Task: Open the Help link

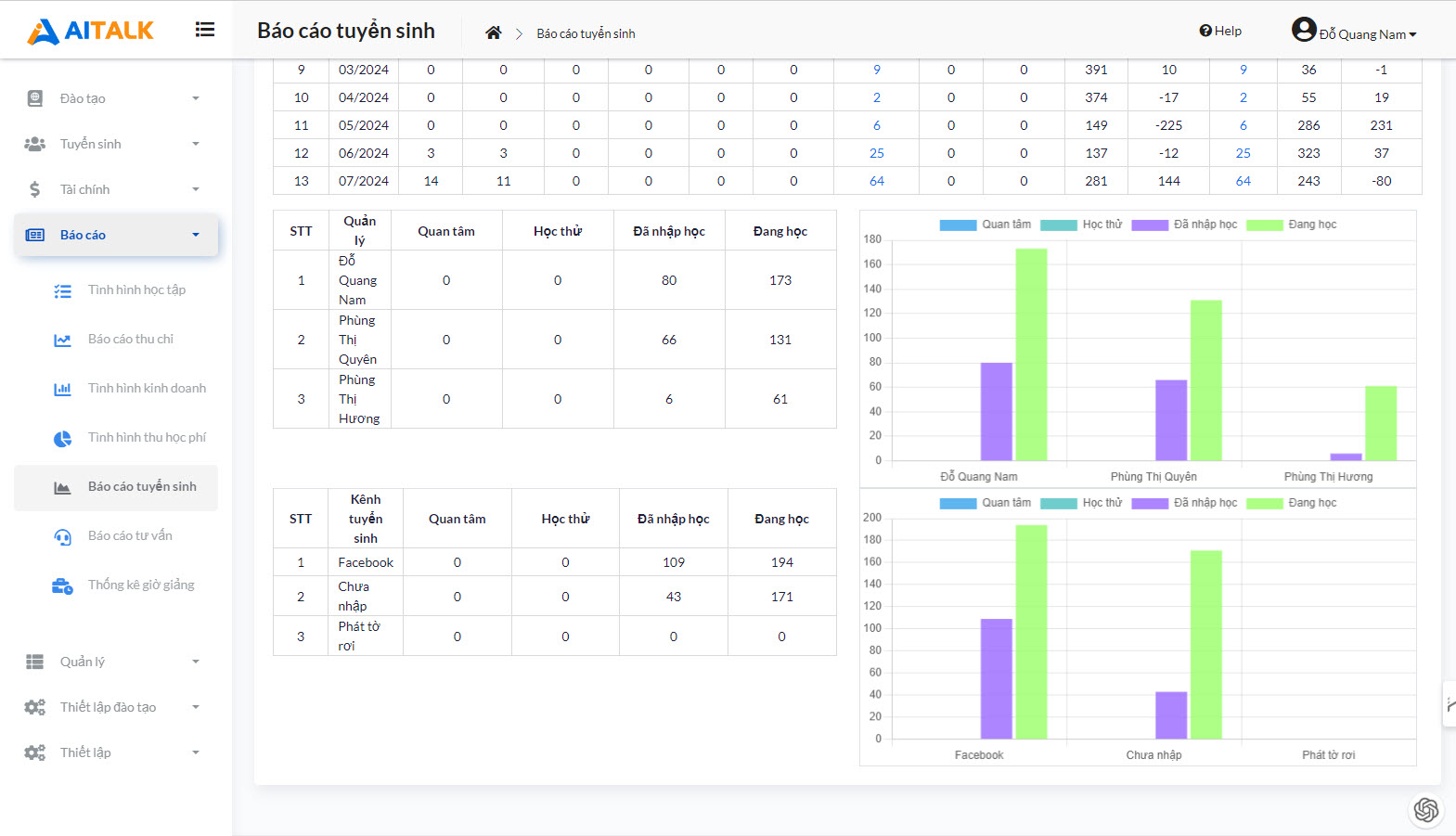Action: [x=1220, y=31]
